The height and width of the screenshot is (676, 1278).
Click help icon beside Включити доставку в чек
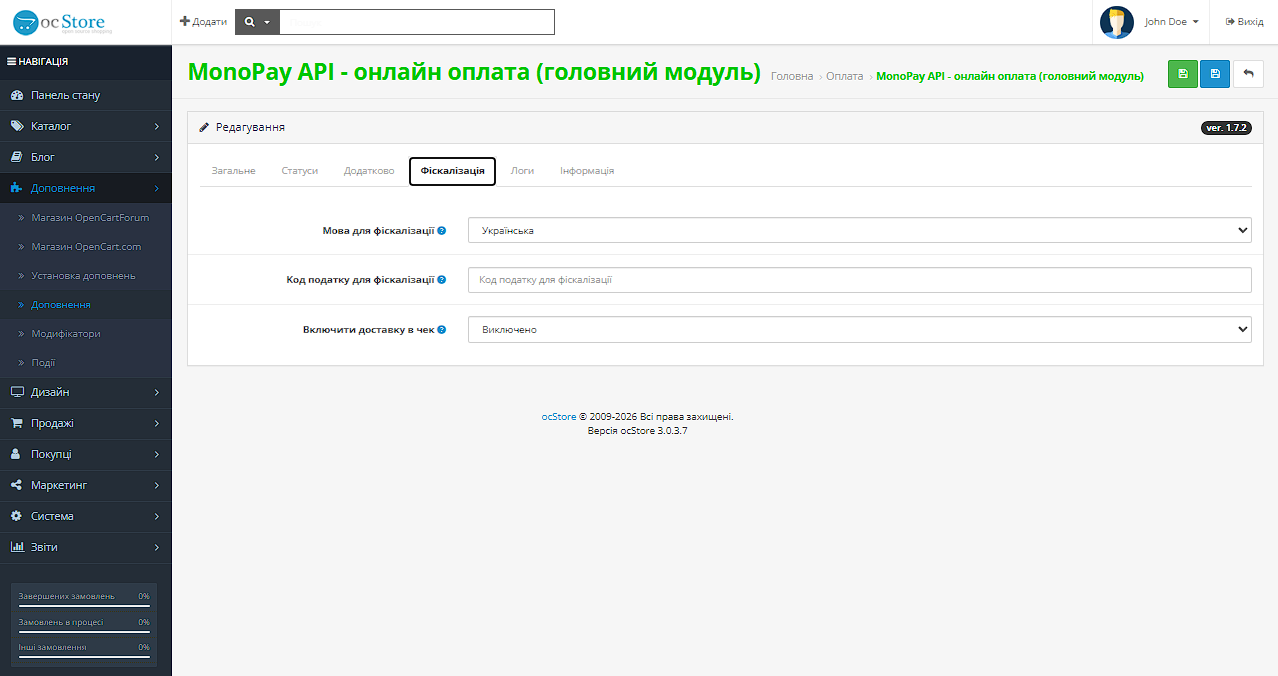442,329
